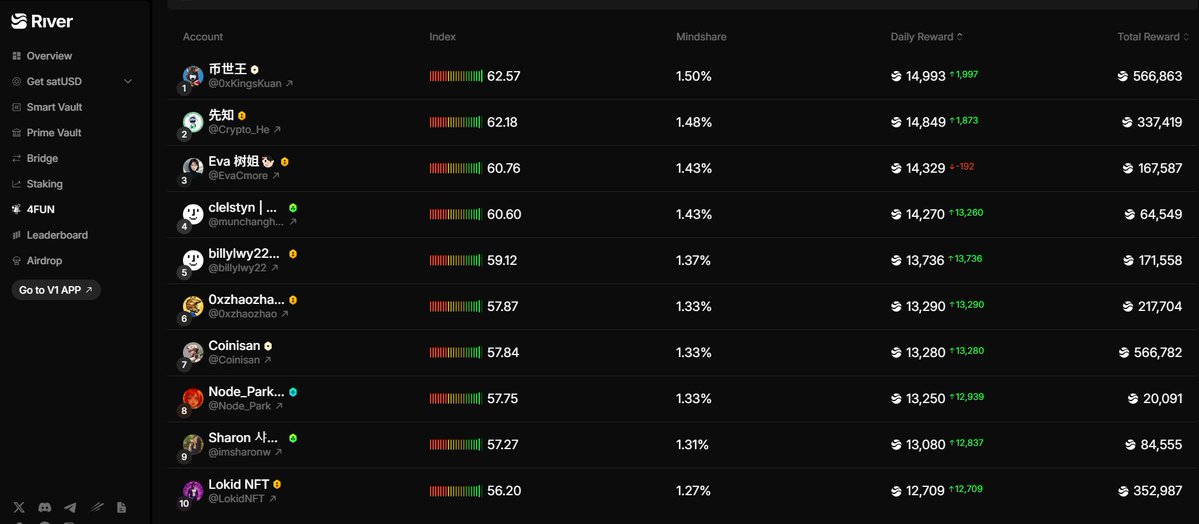This screenshot has width=1199, height=524.
Task: Click the River logo
Action: (42, 21)
